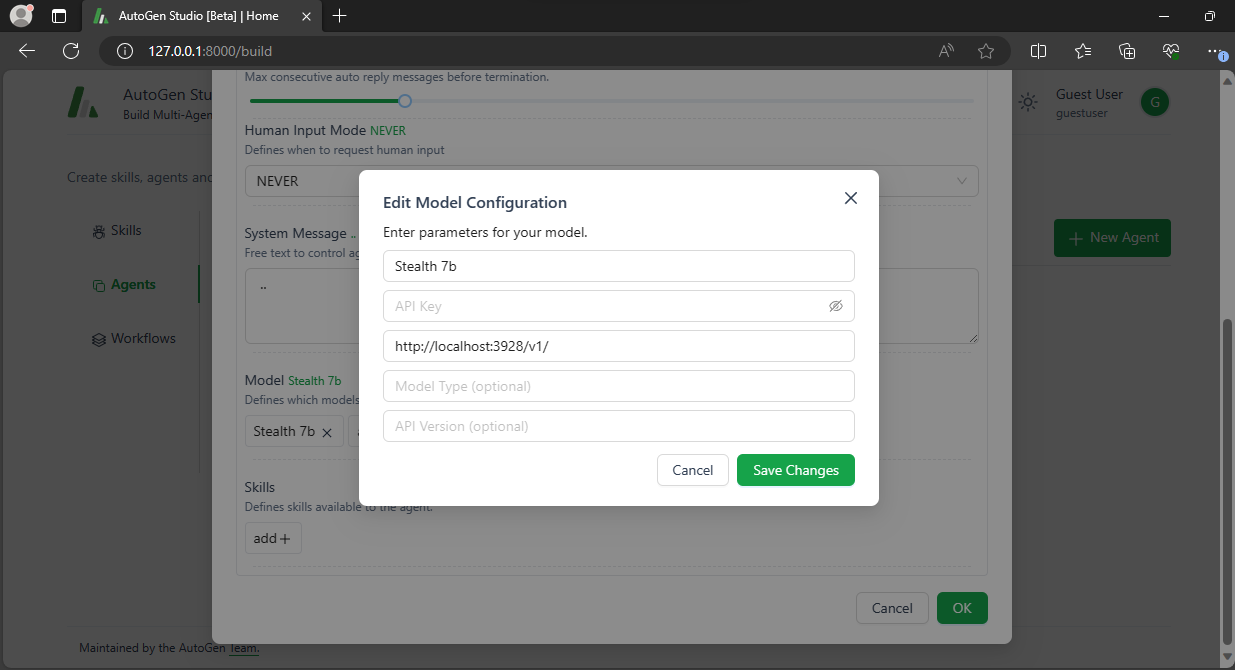Click the green OK button in agent dialog
Viewport: 1235px width, 670px height.
point(962,608)
